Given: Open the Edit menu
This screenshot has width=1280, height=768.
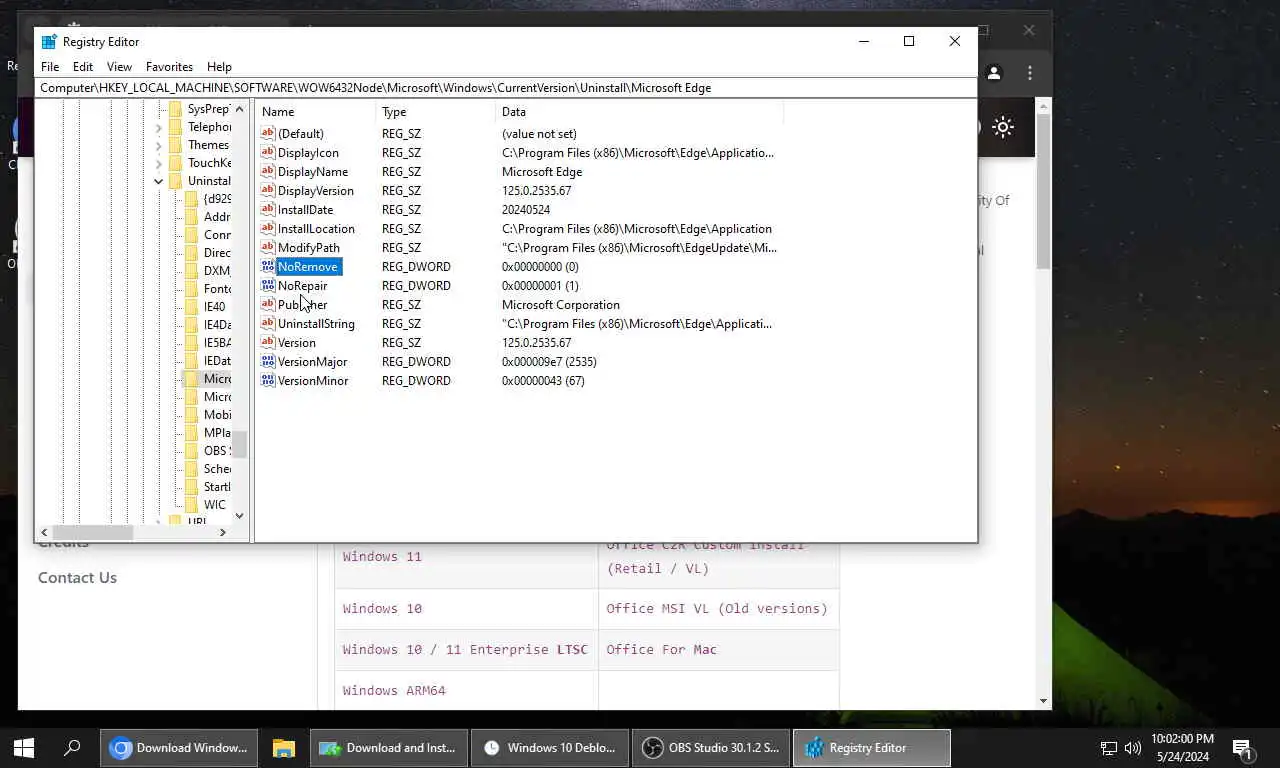Looking at the screenshot, I should [83, 67].
